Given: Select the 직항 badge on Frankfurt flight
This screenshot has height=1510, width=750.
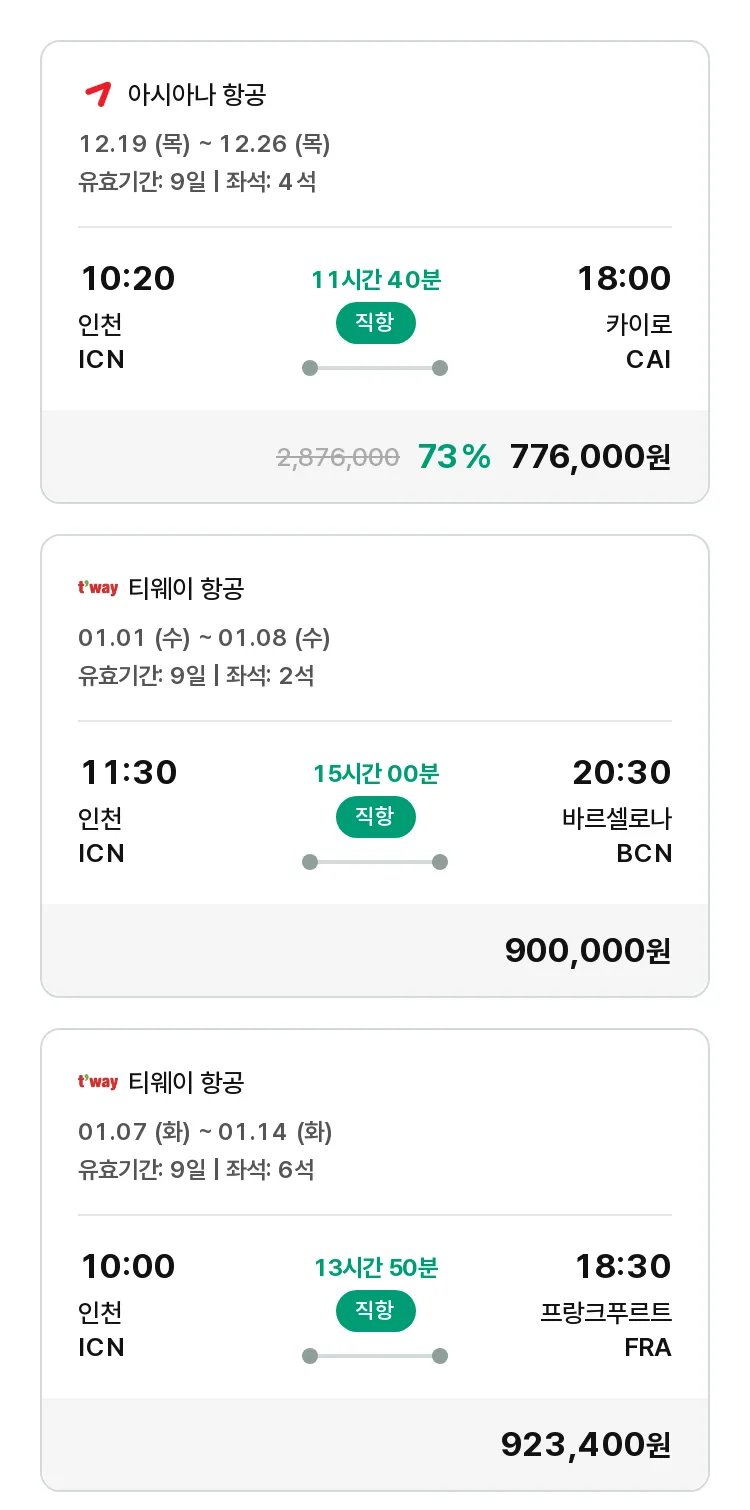Looking at the screenshot, I should coord(375,1311).
